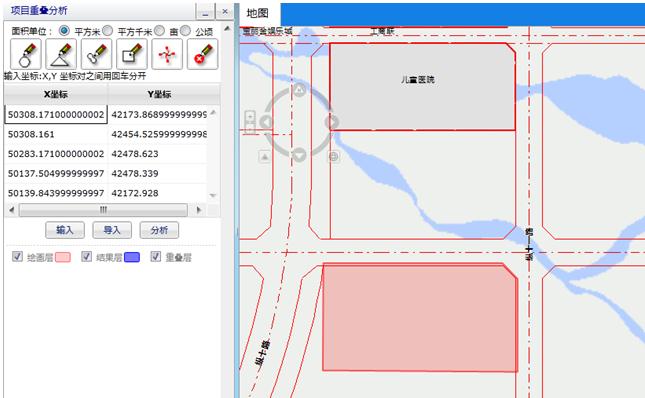
Task: Click the 分析 button
Action: pyautogui.click(x=159, y=230)
